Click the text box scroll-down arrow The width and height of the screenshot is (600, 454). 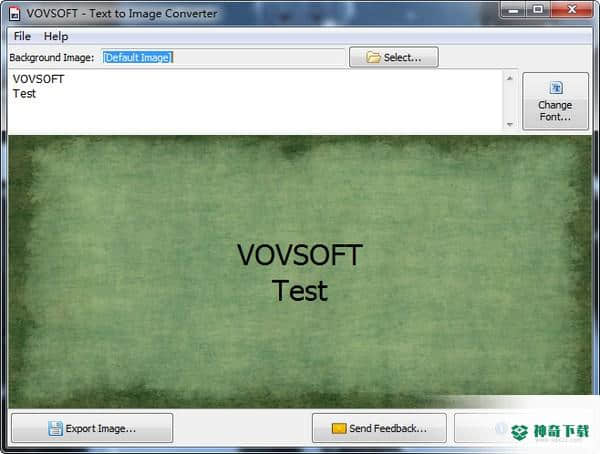[510, 124]
